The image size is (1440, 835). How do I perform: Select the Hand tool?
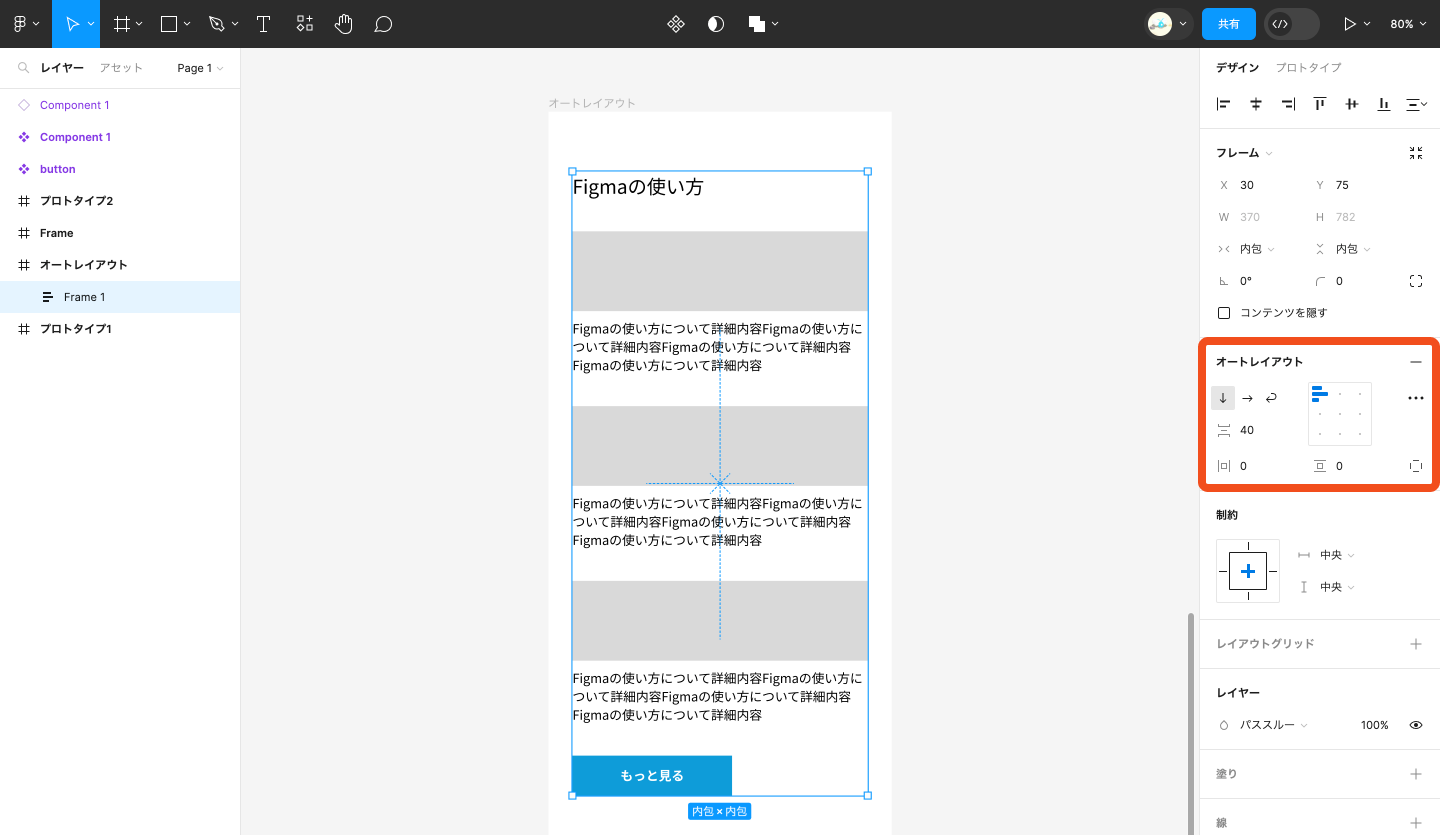[x=343, y=24]
